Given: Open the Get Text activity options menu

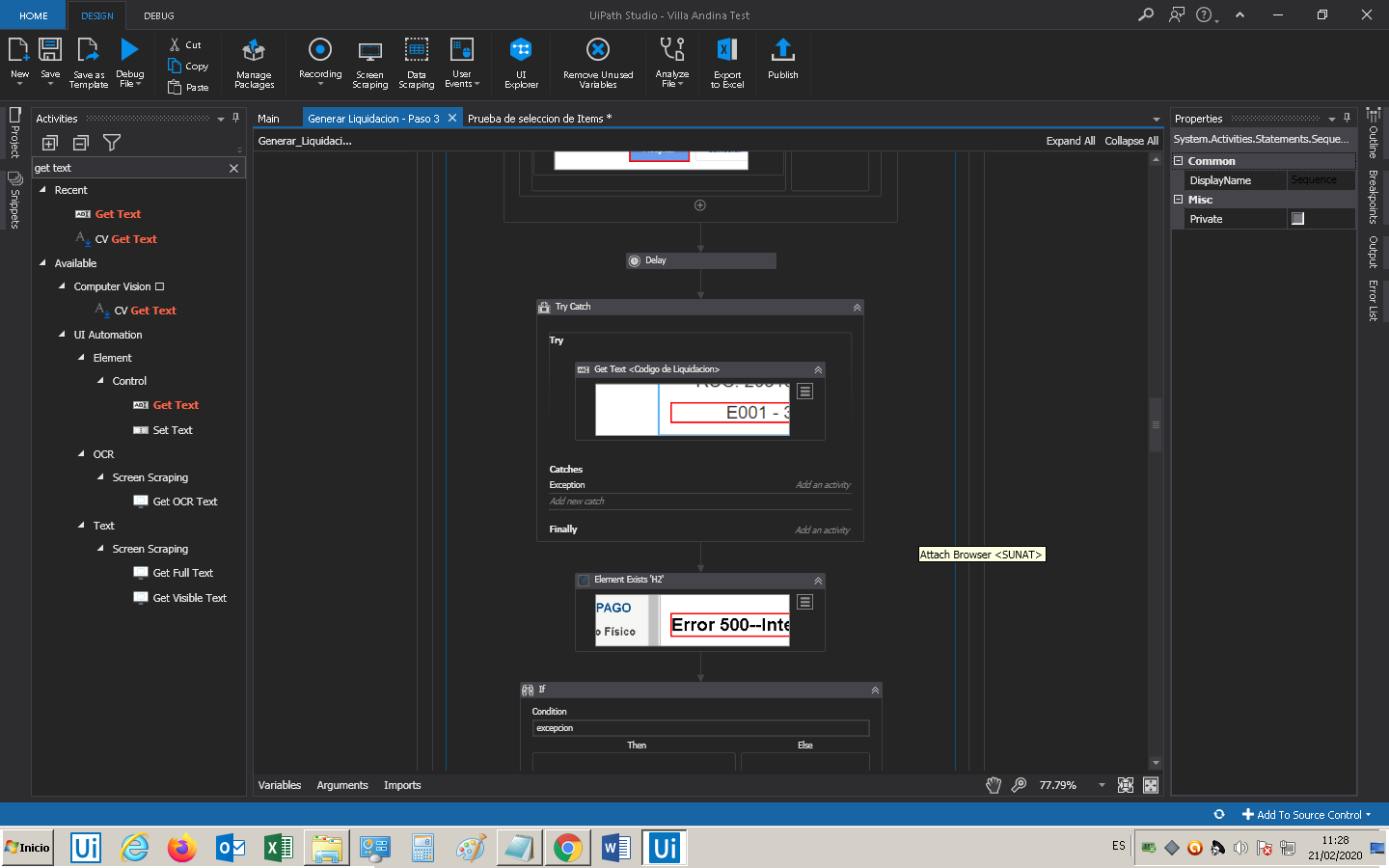Looking at the screenshot, I should pos(805,392).
